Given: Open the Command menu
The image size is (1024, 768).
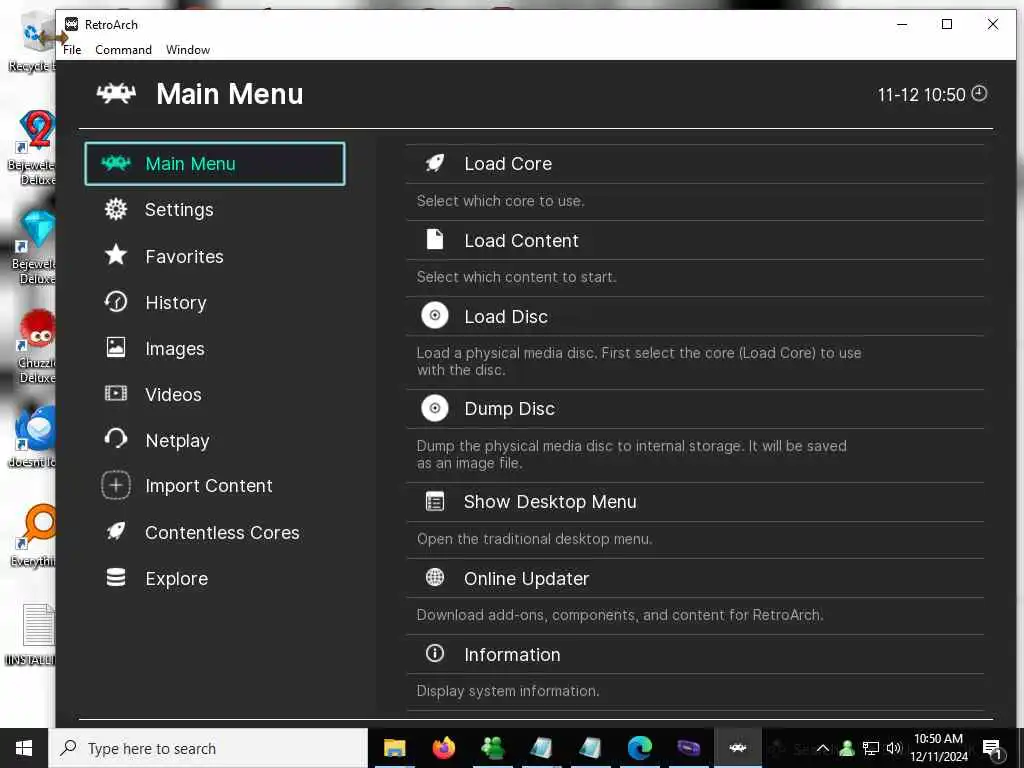Looking at the screenshot, I should pyautogui.click(x=123, y=50).
